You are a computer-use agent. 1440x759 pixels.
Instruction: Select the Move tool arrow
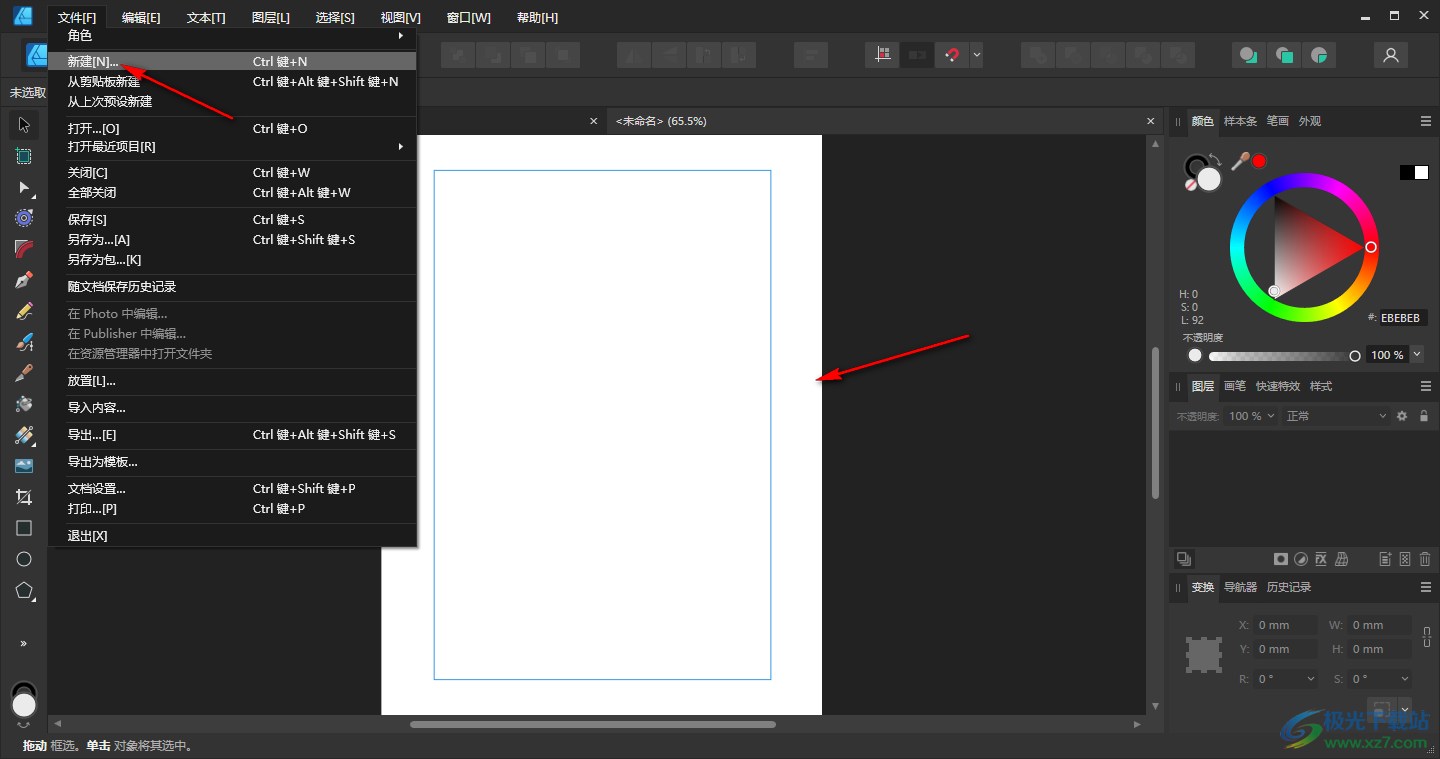coord(24,125)
